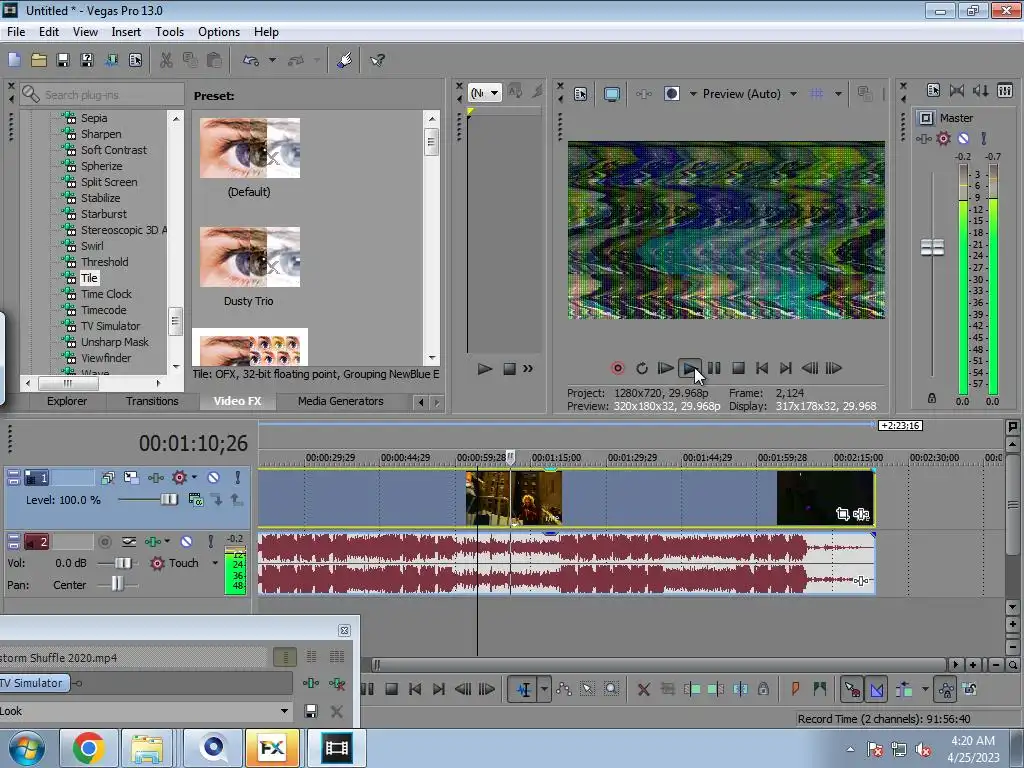
Task: Switch to the Transitions tab
Action: point(152,401)
